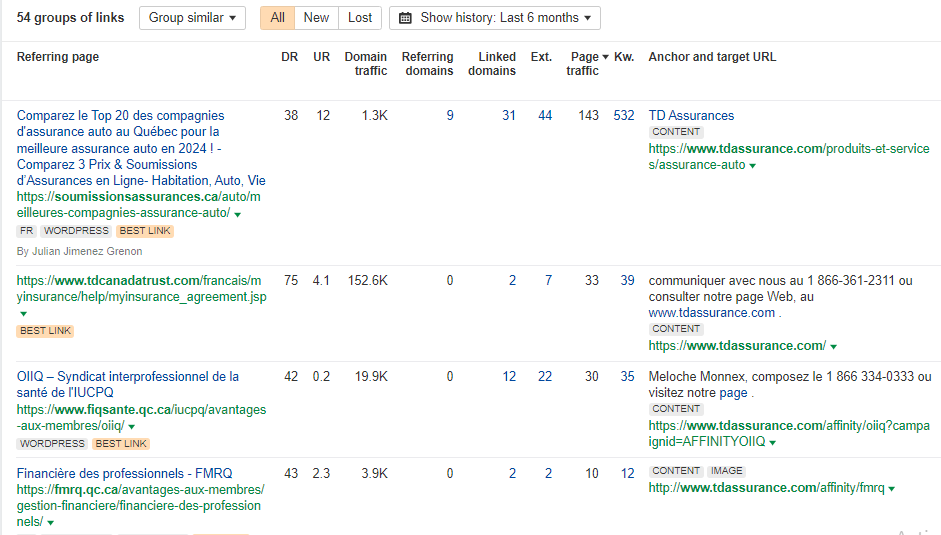Click the www.tdassurance.com anchor text link
This screenshot has width=941, height=535.
tap(711, 313)
